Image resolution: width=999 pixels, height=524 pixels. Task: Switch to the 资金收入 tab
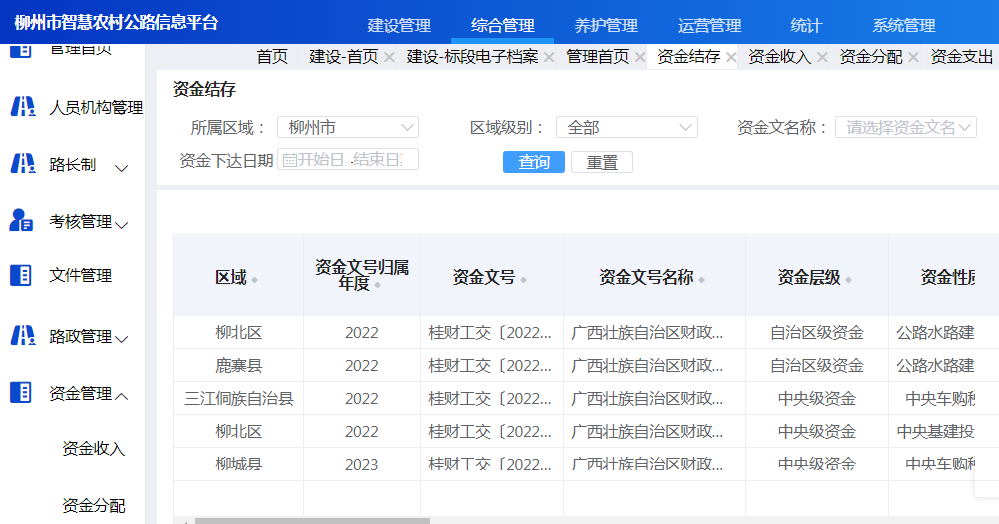coord(779,58)
